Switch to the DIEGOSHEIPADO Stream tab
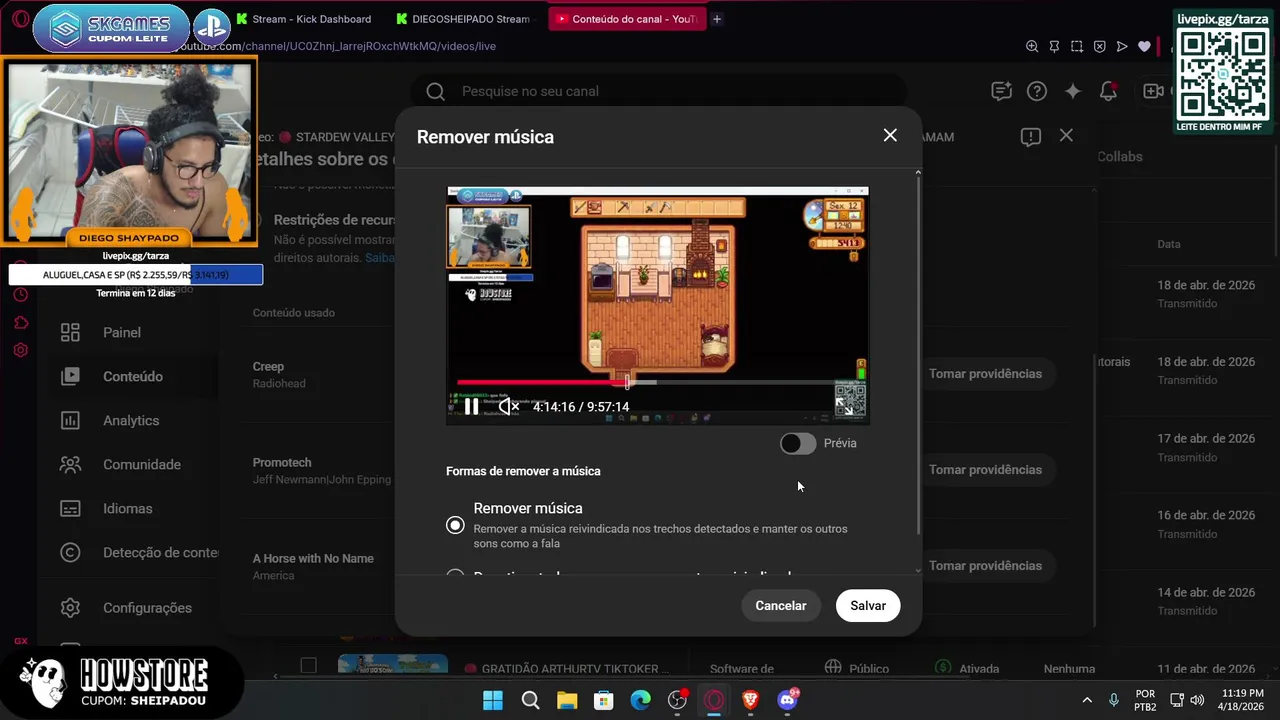The height and width of the screenshot is (720, 1280). pos(464,19)
